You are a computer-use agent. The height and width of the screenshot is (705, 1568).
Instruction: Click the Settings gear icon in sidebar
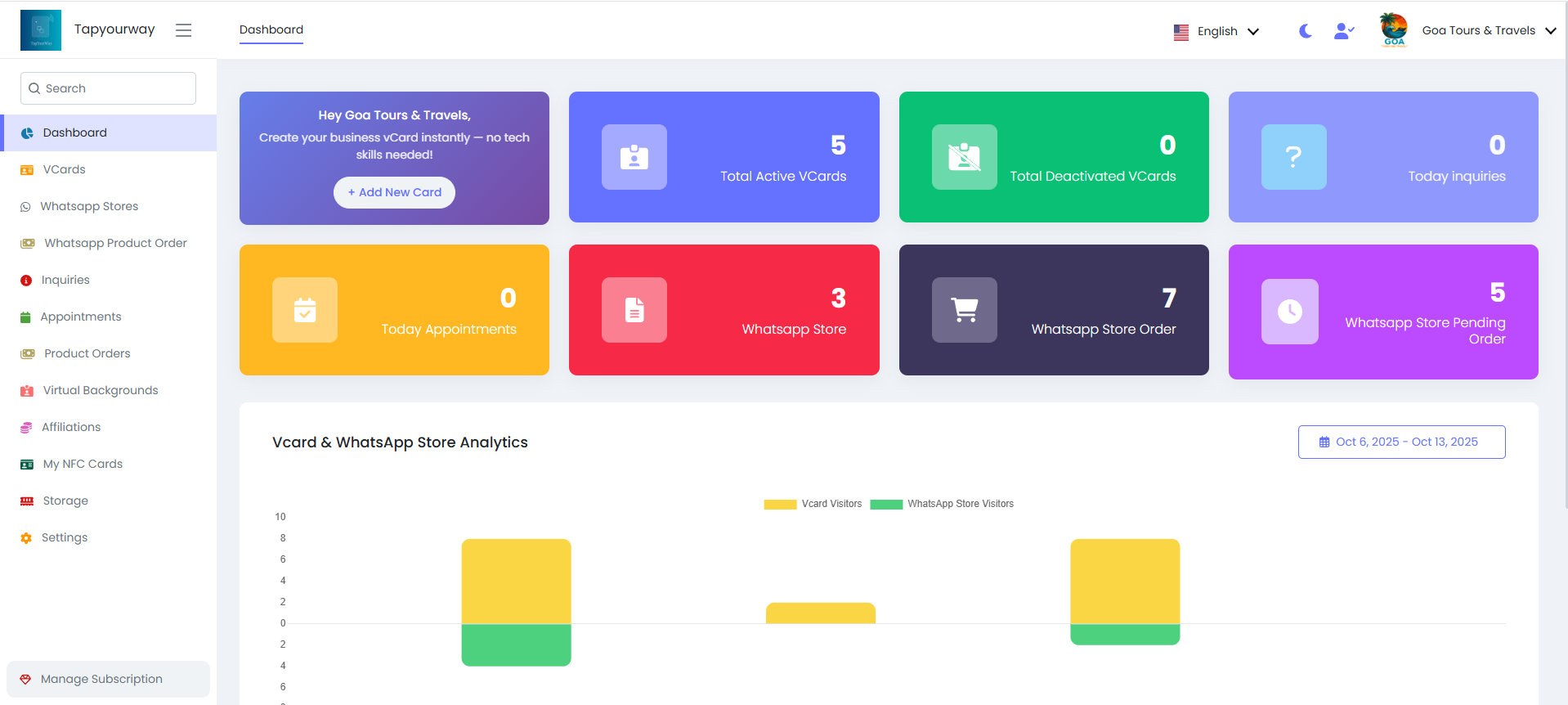click(26, 538)
